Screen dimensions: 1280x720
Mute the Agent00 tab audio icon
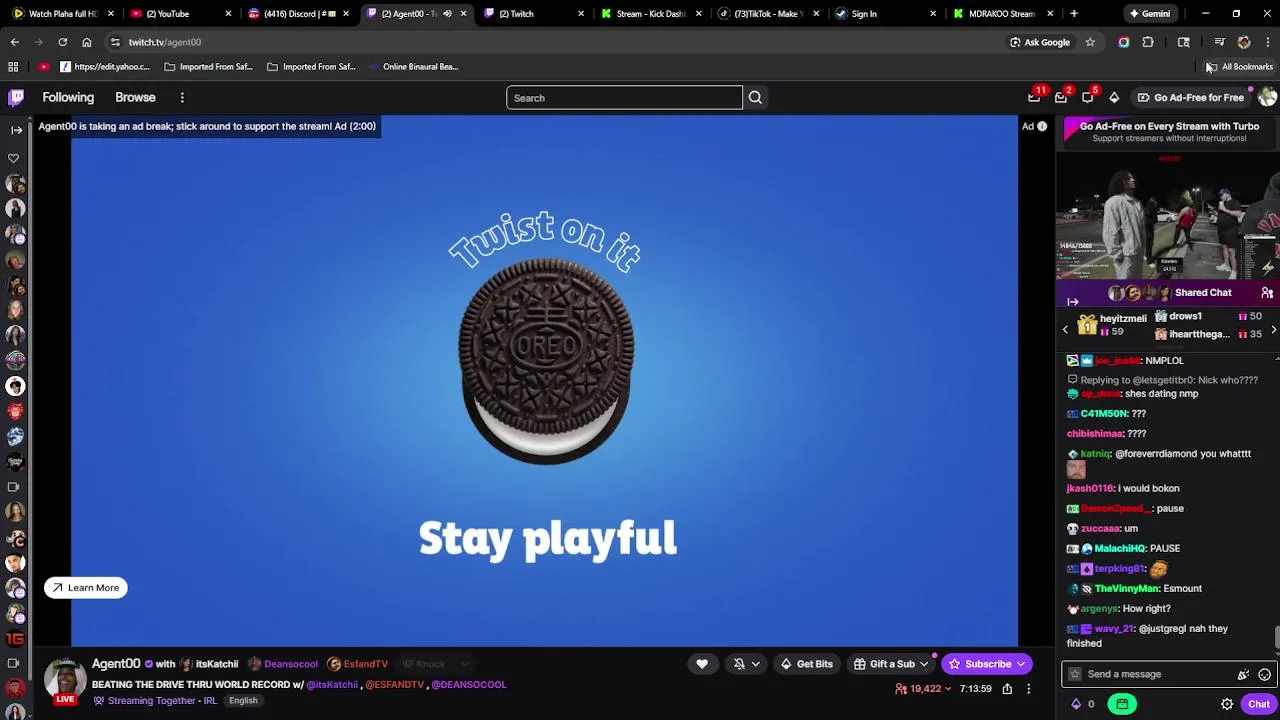click(x=447, y=14)
